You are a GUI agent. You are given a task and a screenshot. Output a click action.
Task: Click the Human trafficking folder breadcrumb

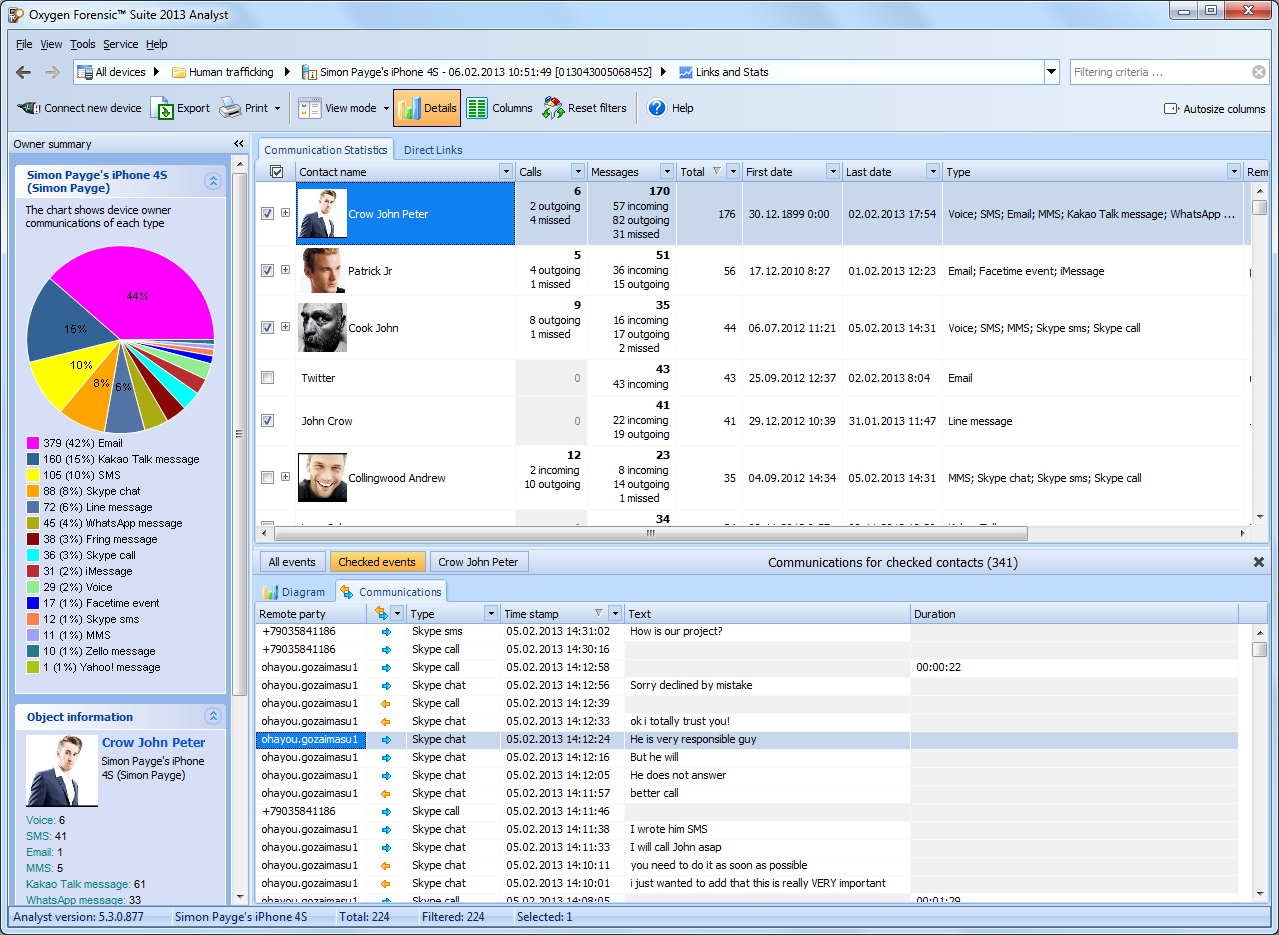coord(222,72)
